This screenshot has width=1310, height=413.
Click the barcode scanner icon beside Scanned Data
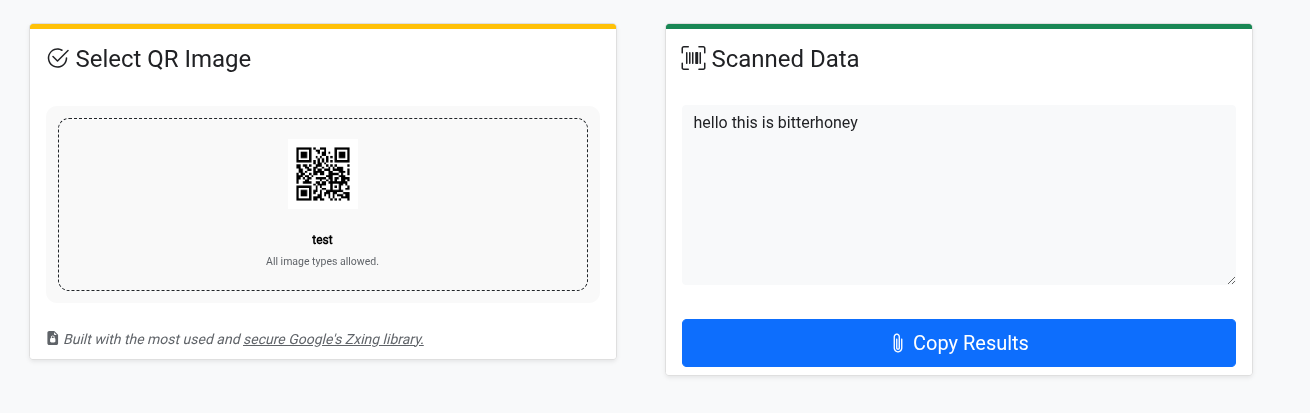tap(693, 59)
